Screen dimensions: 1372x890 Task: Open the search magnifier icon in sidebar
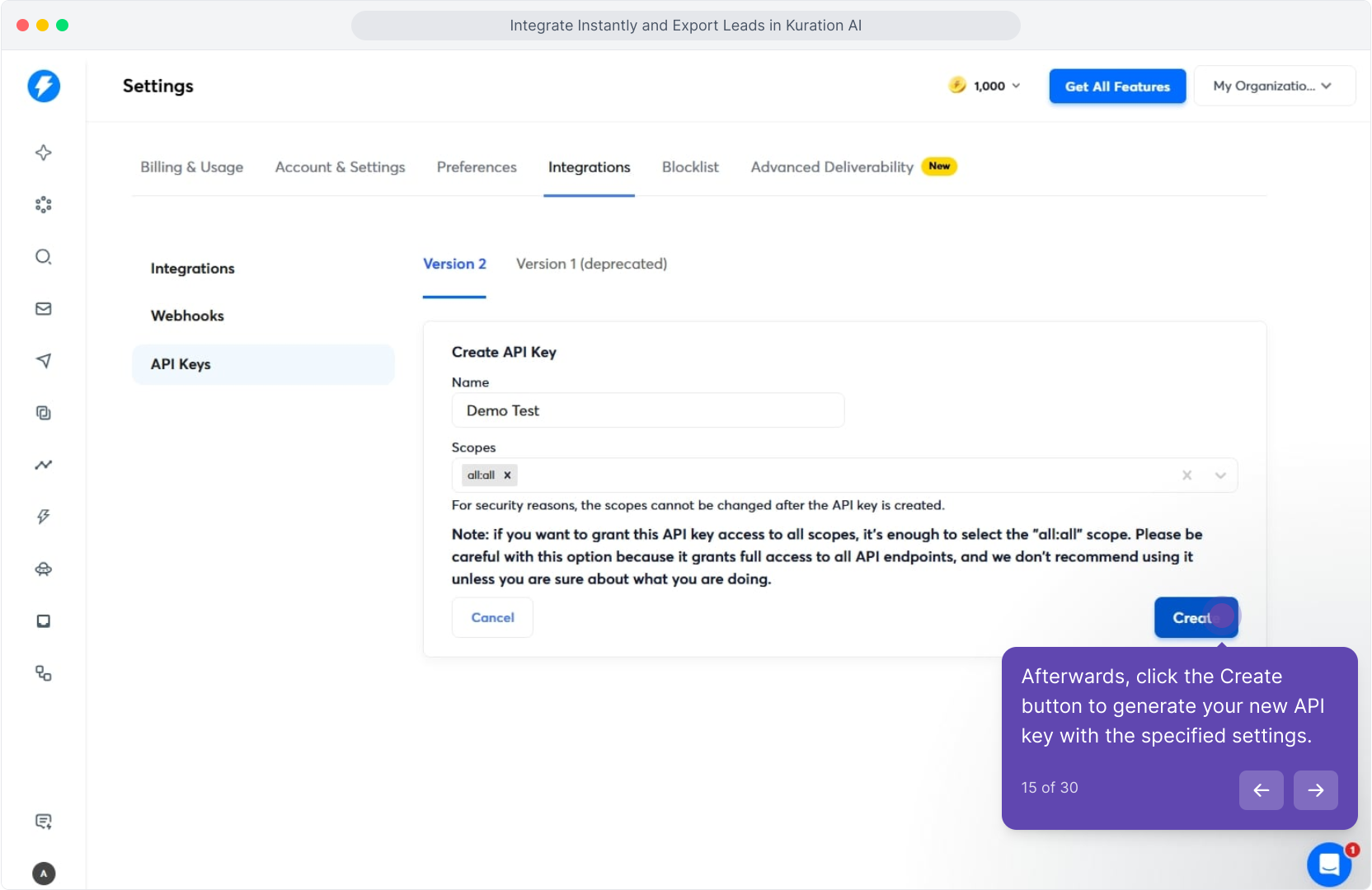coord(44,256)
